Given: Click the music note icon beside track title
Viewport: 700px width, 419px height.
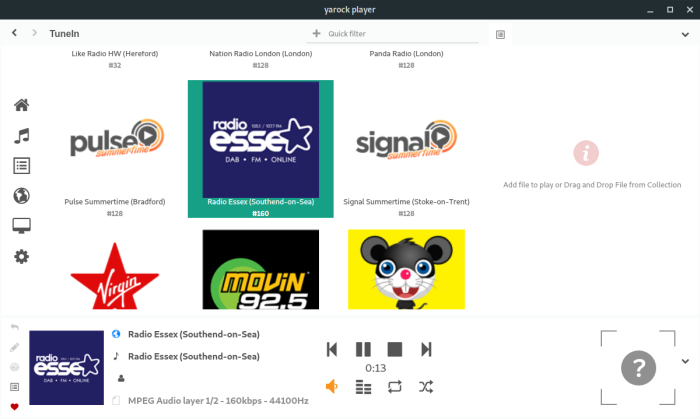Looking at the screenshot, I should tap(116, 356).
